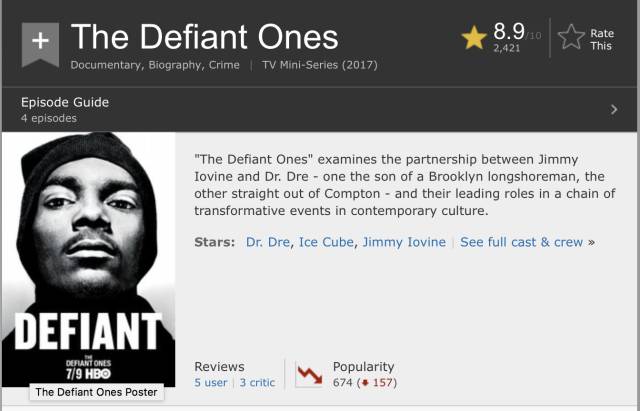This screenshot has height=411, width=640.
Task: Click the 2,421 ratings count
Action: 507,48
